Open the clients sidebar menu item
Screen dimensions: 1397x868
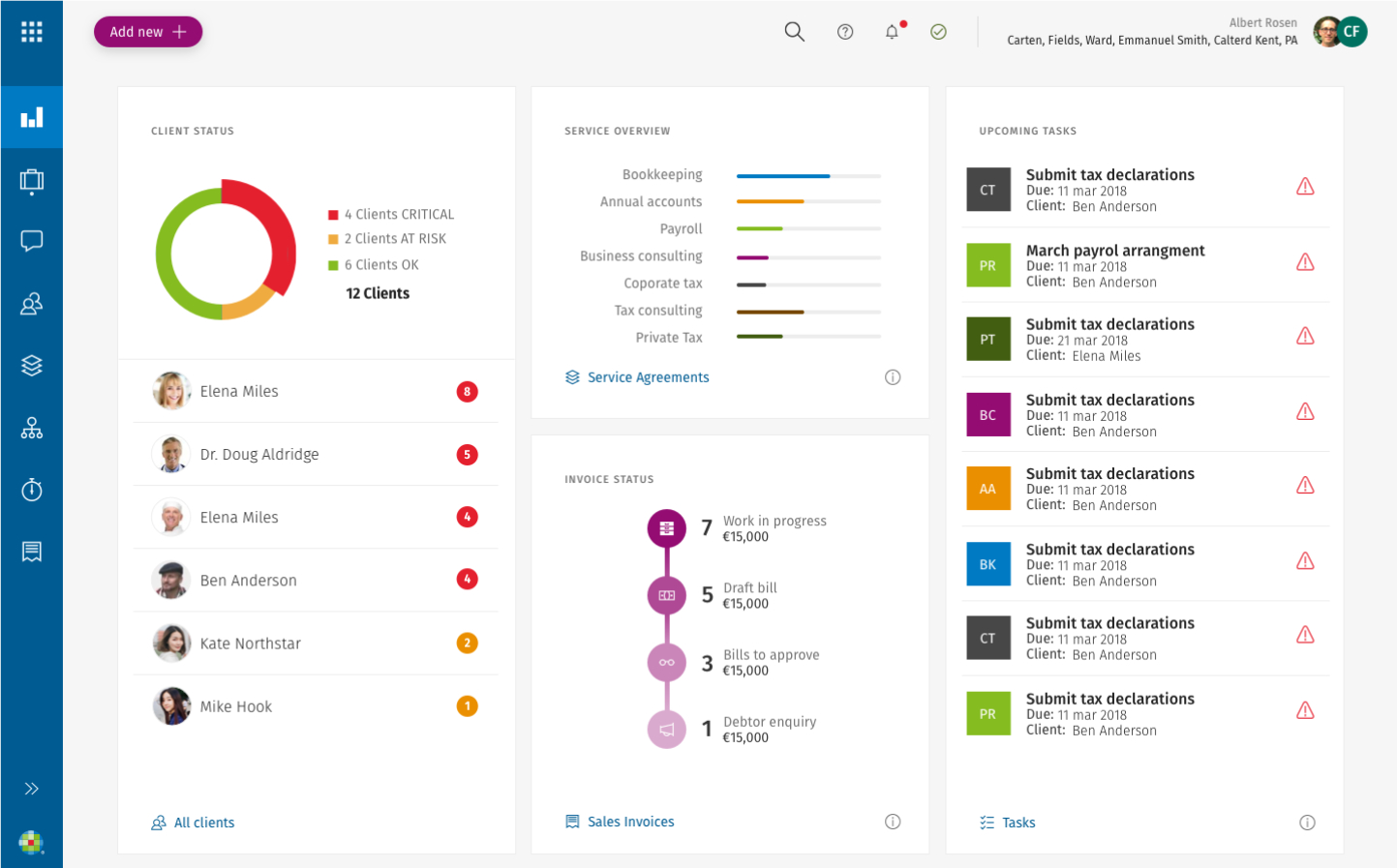[32, 304]
